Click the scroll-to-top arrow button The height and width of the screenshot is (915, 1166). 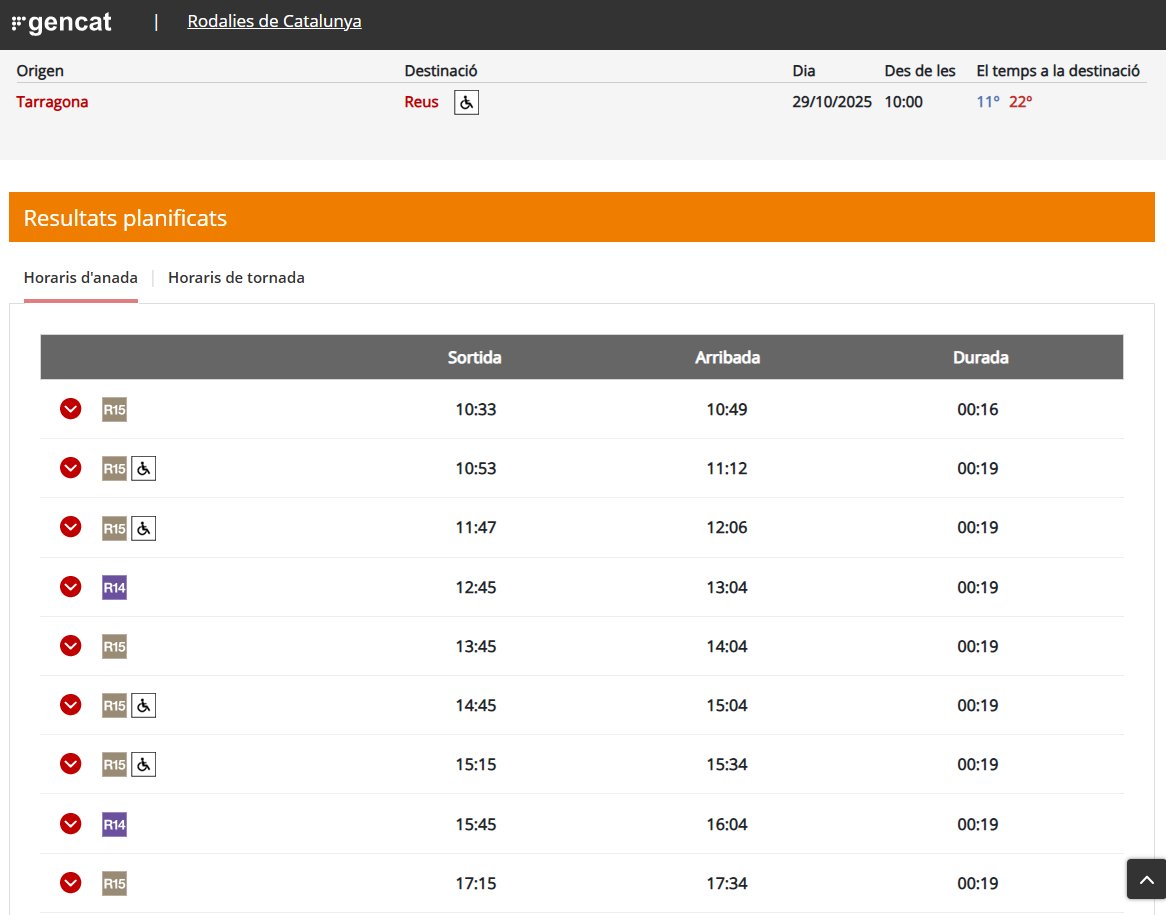(1146, 879)
